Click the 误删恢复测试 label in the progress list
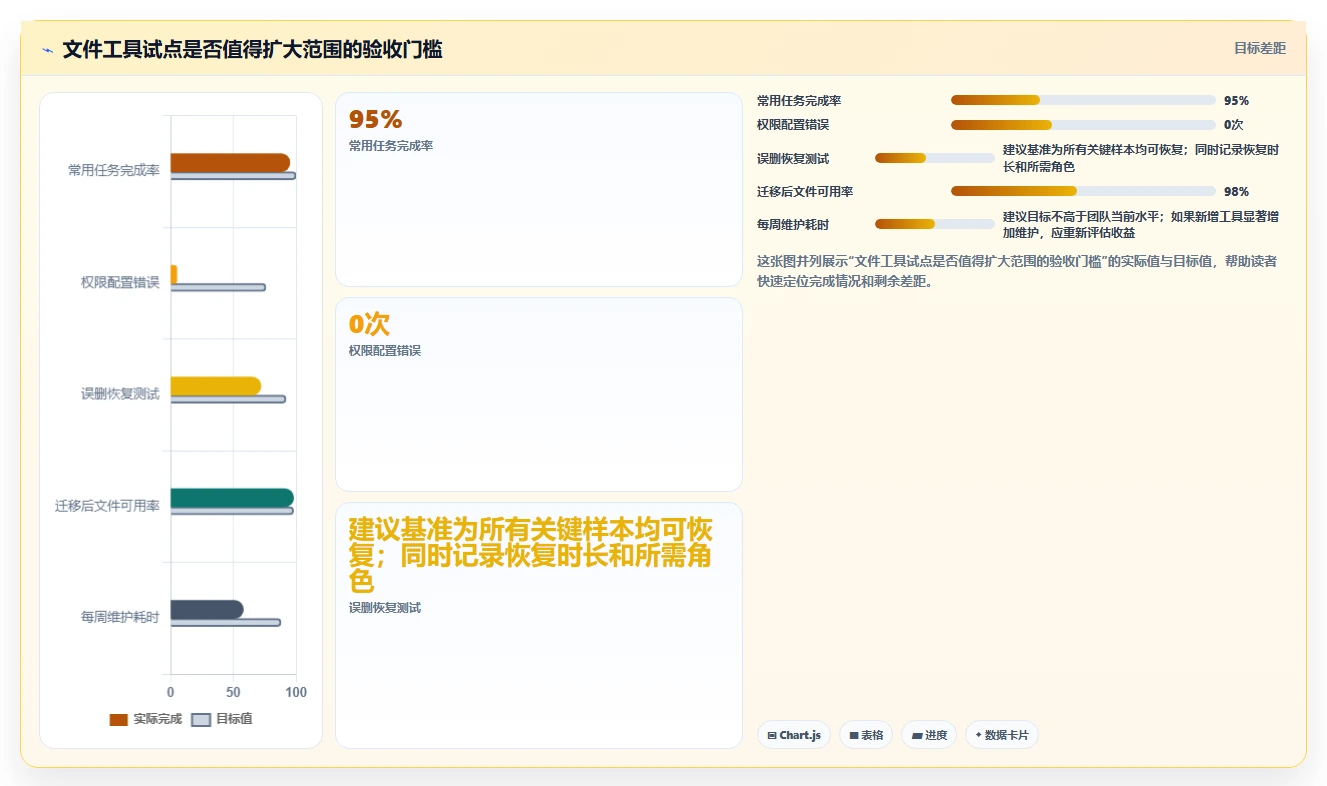The height and width of the screenshot is (786, 1327). 793,159
